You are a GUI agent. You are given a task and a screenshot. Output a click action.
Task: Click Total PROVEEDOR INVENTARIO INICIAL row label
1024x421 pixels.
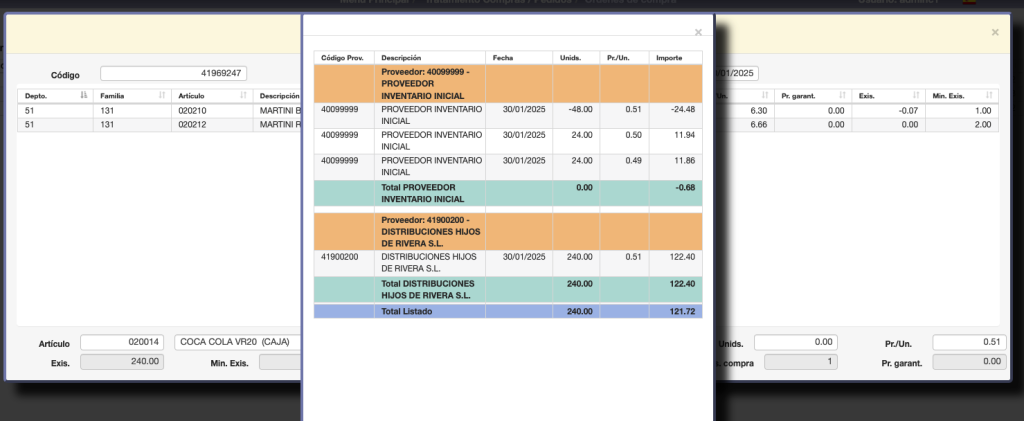tap(430, 193)
